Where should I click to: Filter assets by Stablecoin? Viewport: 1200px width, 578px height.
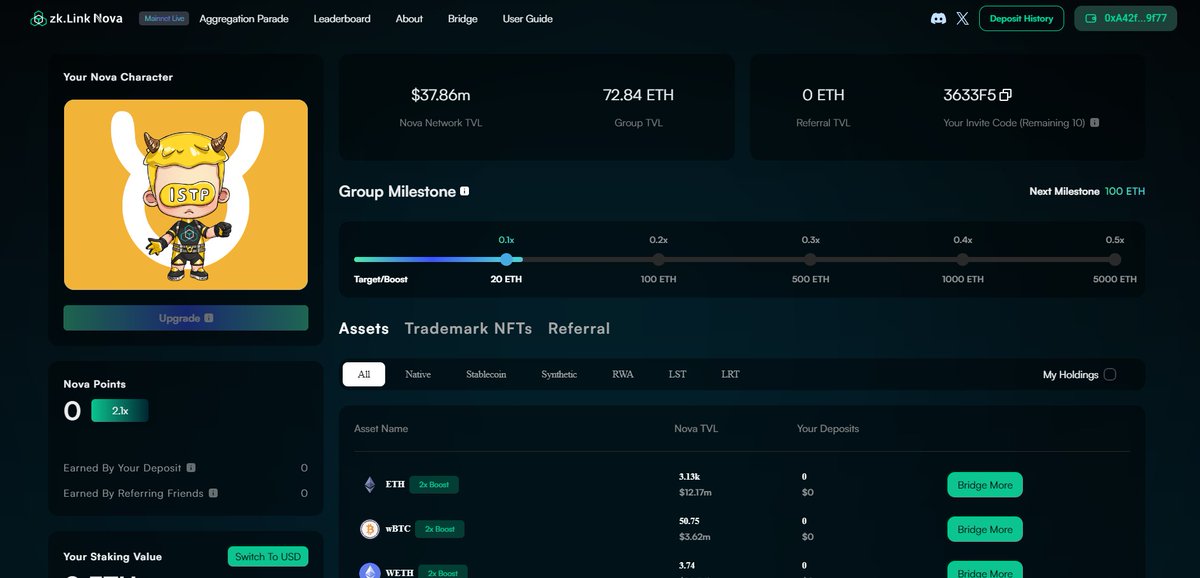pos(486,374)
